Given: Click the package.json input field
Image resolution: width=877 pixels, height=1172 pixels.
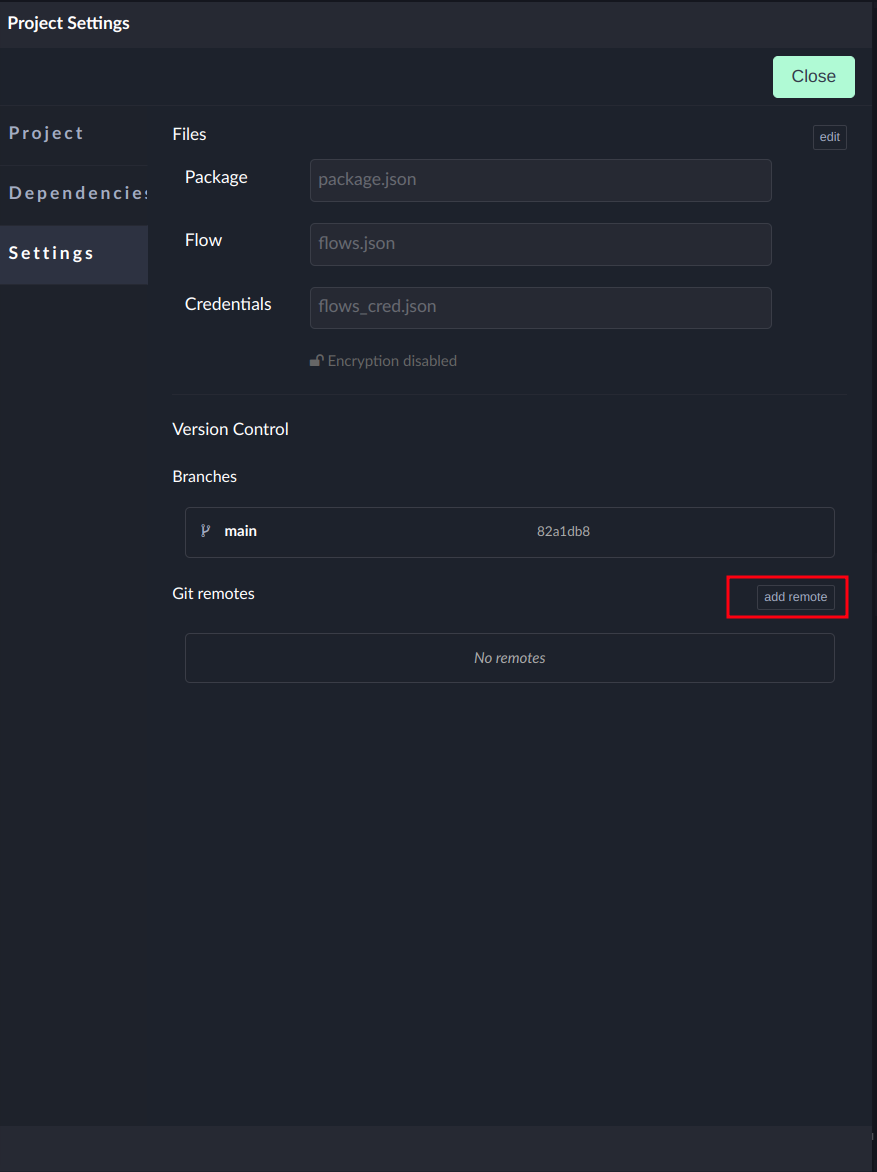Looking at the screenshot, I should [x=540, y=181].
